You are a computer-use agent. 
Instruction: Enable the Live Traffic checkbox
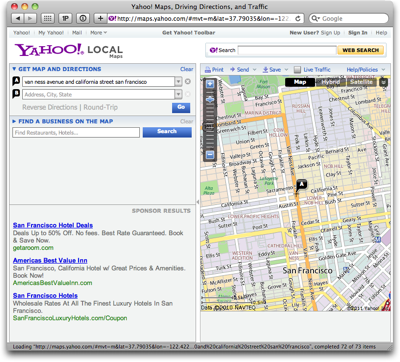(x=297, y=69)
